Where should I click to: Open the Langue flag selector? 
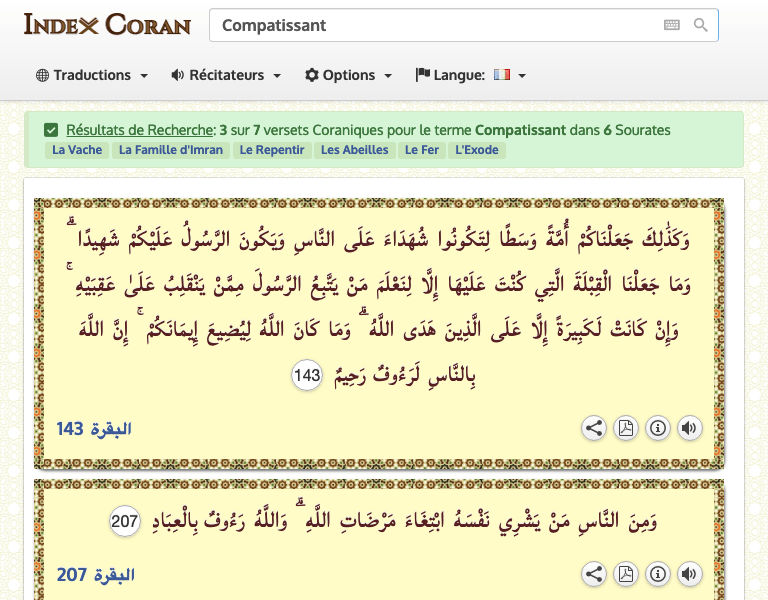508,75
